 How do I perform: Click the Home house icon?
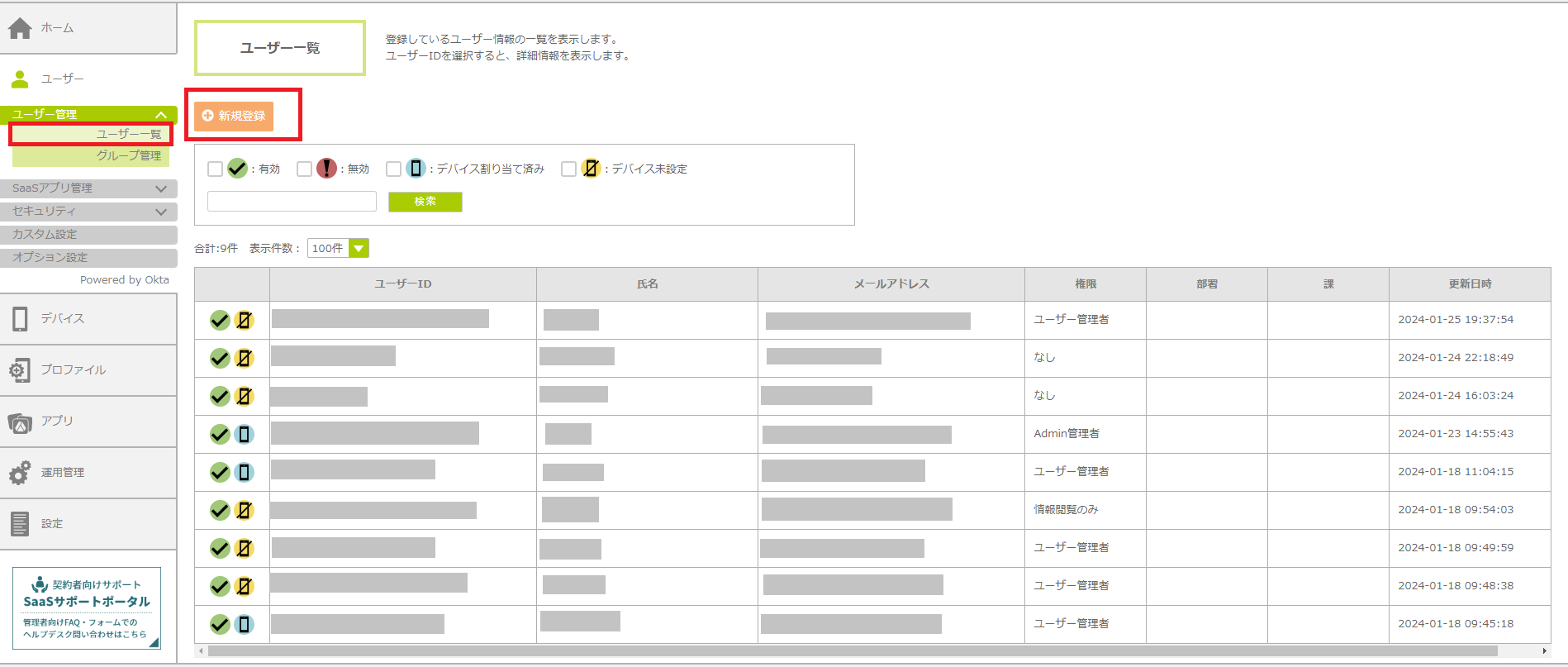pyautogui.click(x=20, y=28)
